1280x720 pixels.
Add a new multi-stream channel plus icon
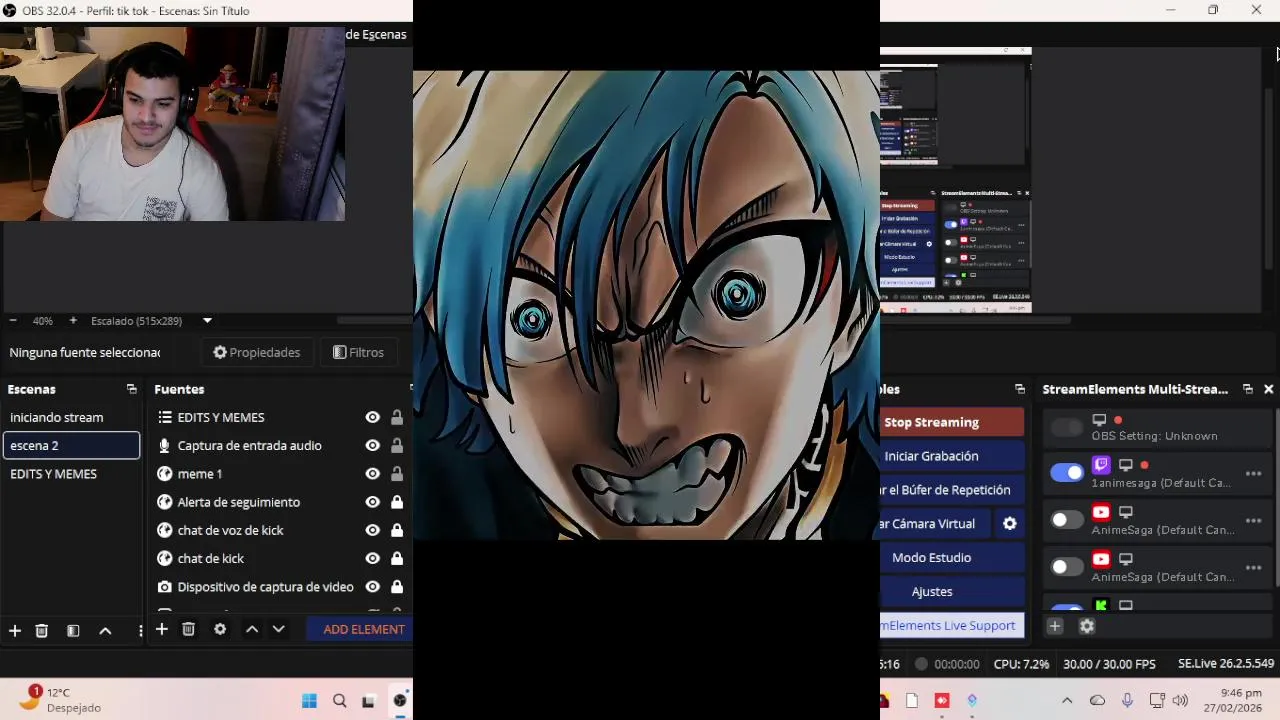[x=1055, y=626]
